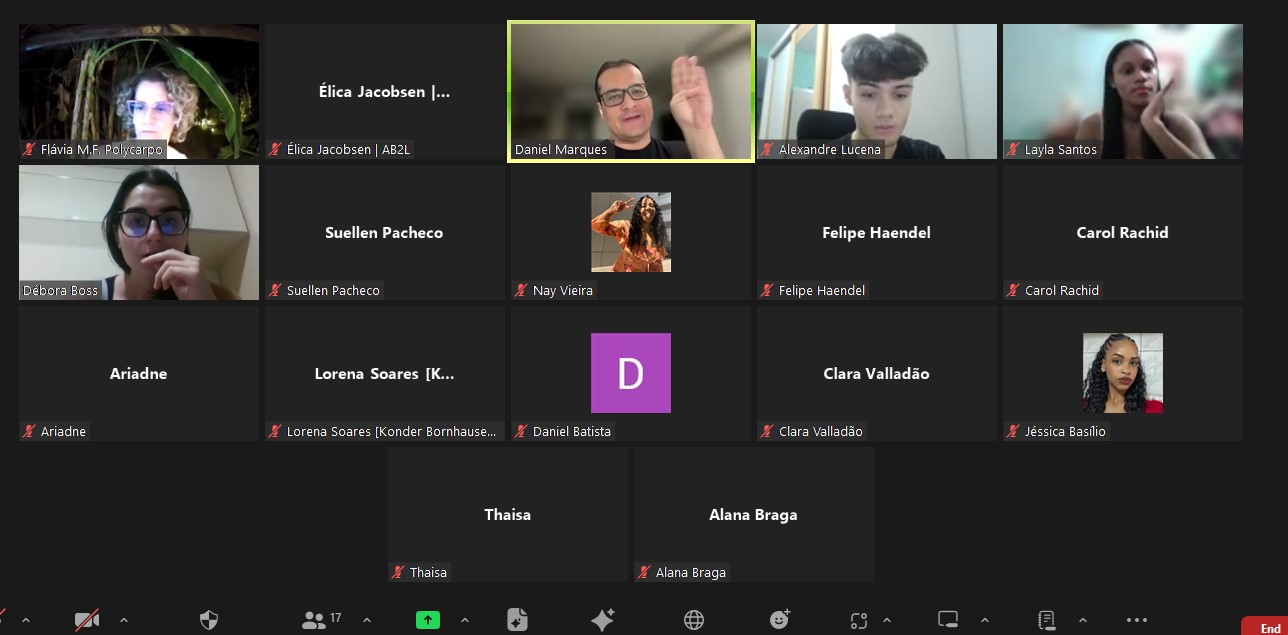The image size is (1288, 635).
Task: Open the document-with-sparkle toolbar icon
Action: pos(517,620)
